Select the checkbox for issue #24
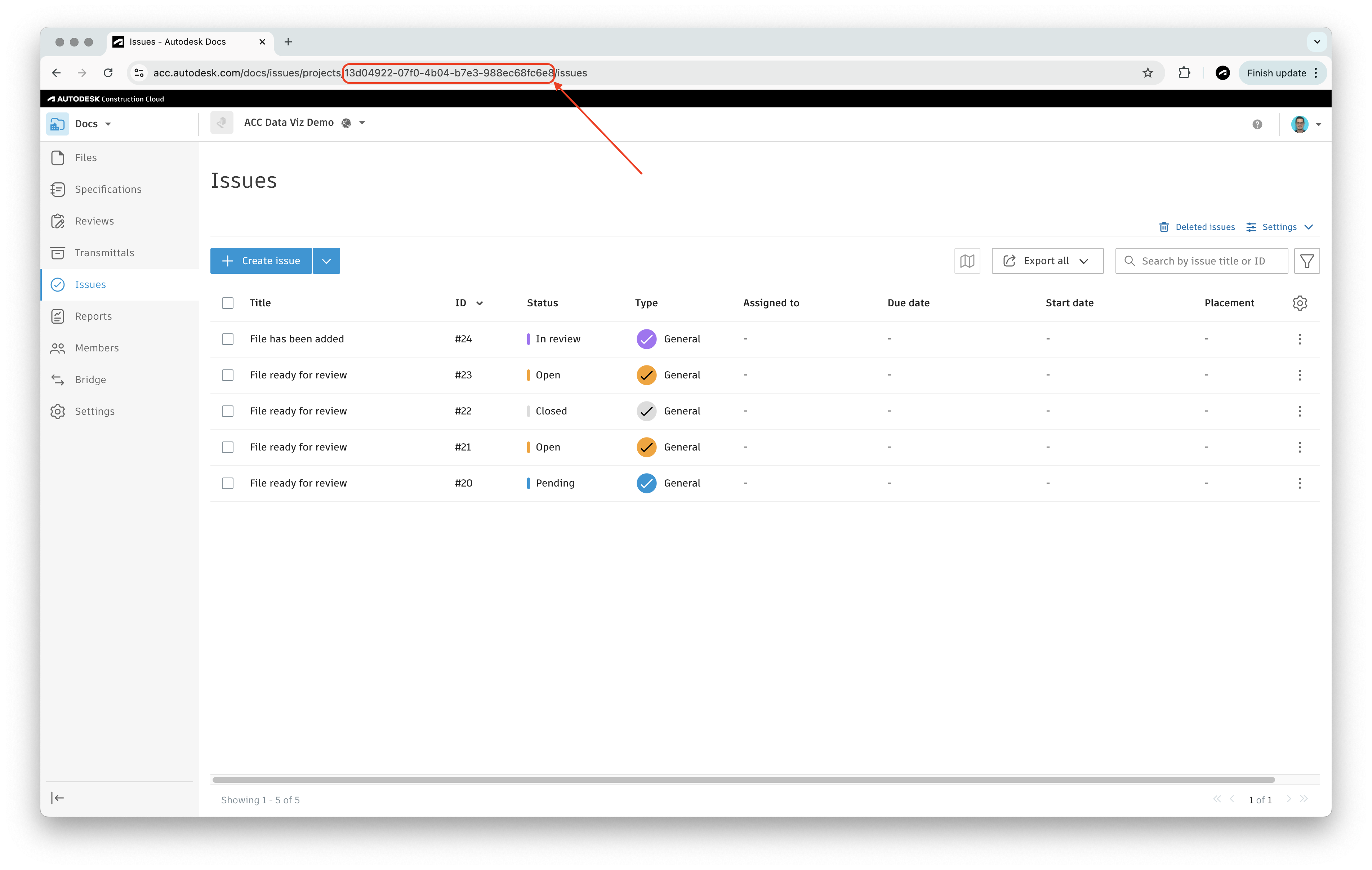This screenshot has height=870, width=1372. pos(227,339)
